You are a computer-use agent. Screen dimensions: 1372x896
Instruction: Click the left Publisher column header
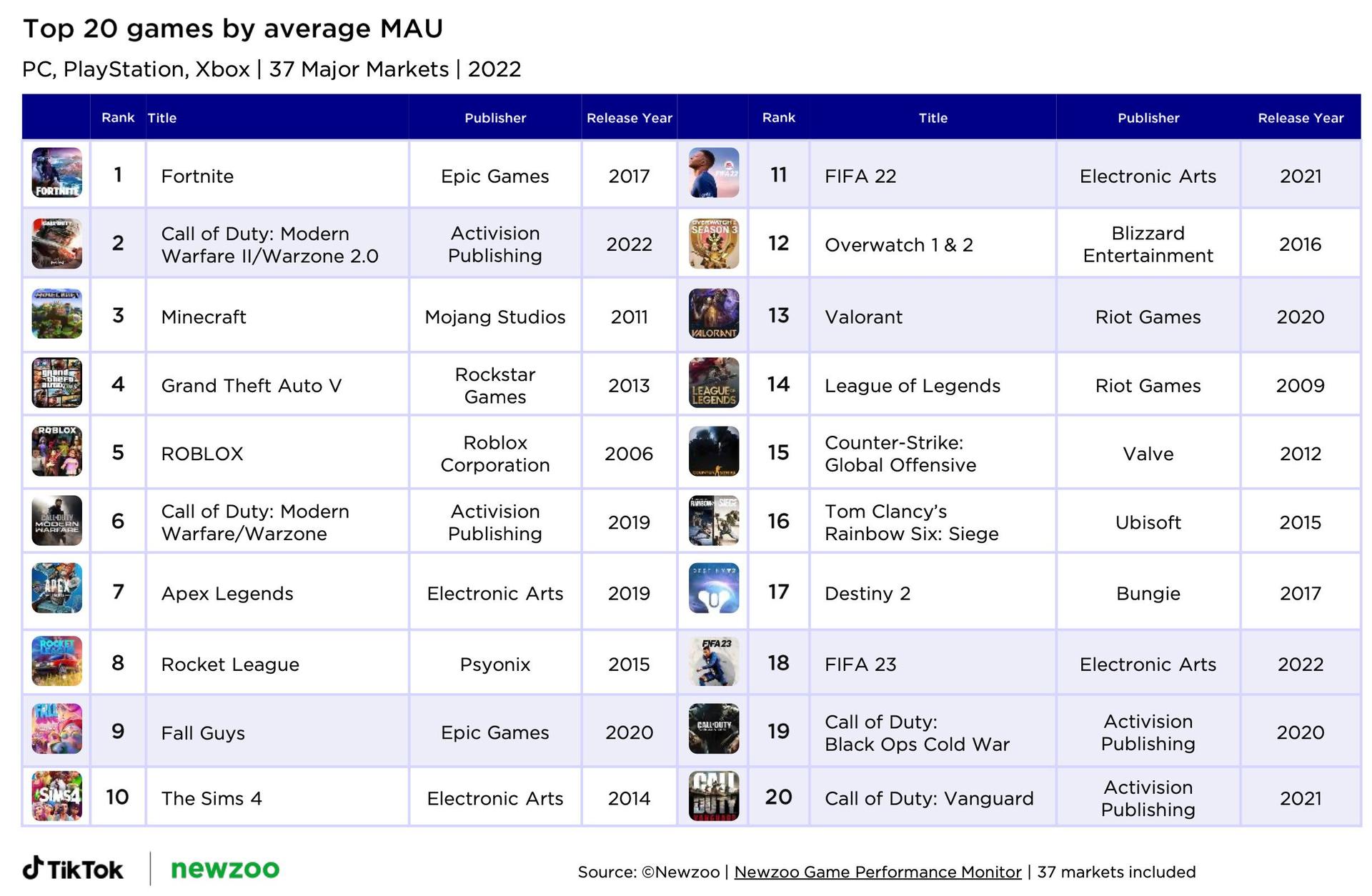[494, 118]
